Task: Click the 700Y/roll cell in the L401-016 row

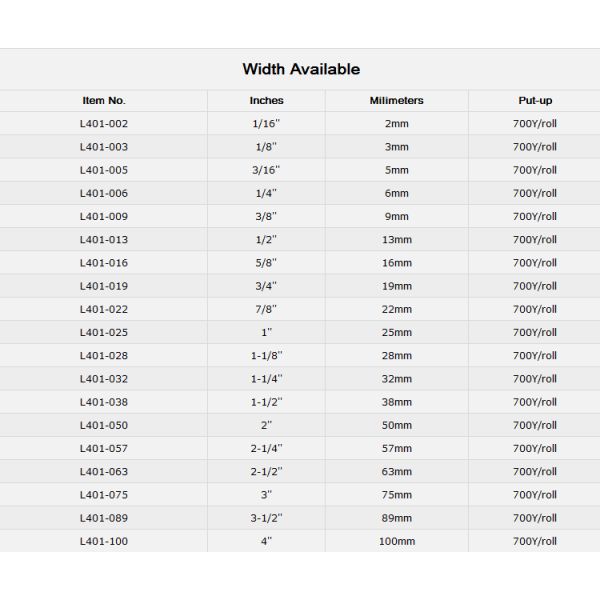Action: click(534, 263)
